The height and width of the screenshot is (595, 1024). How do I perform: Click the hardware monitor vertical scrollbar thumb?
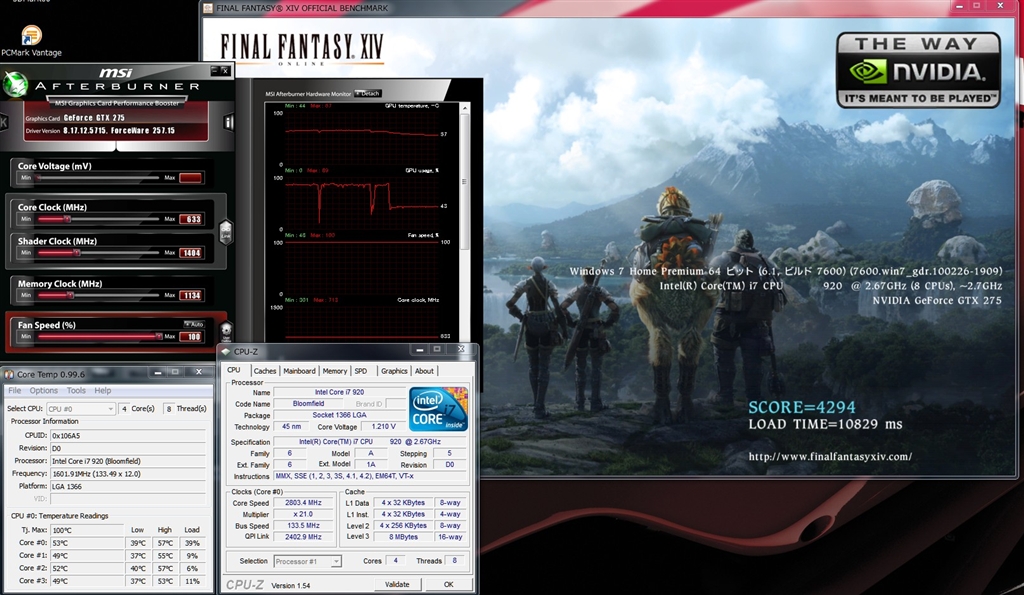click(x=465, y=181)
